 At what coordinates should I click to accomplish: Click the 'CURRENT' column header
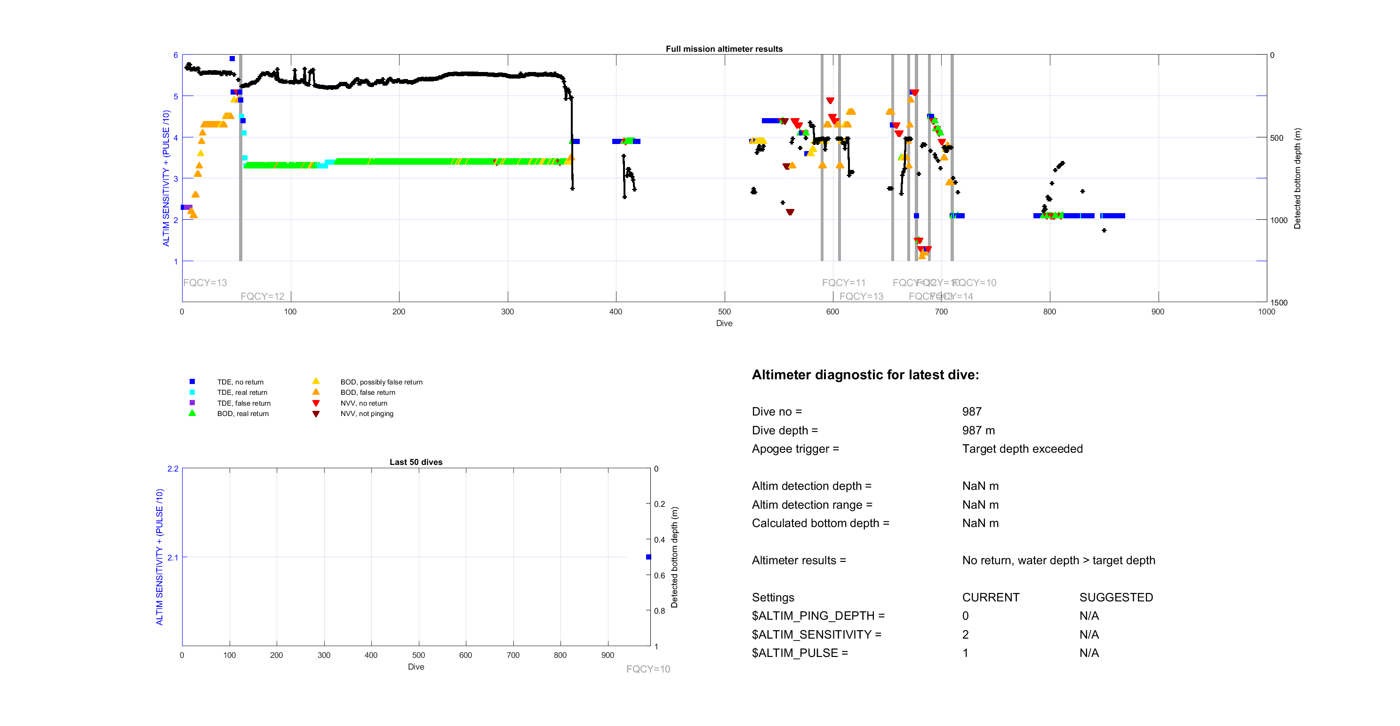pyautogui.click(x=990, y=598)
